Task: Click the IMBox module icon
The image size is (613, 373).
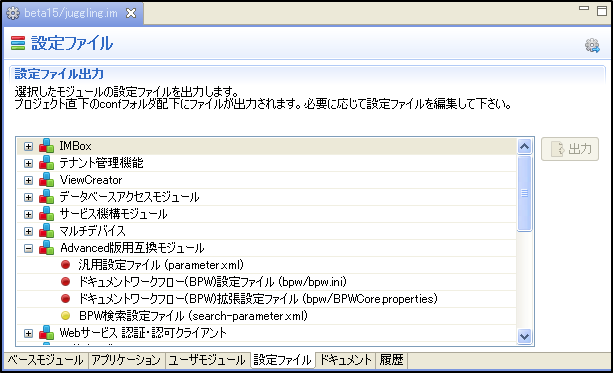Action: 47,146
